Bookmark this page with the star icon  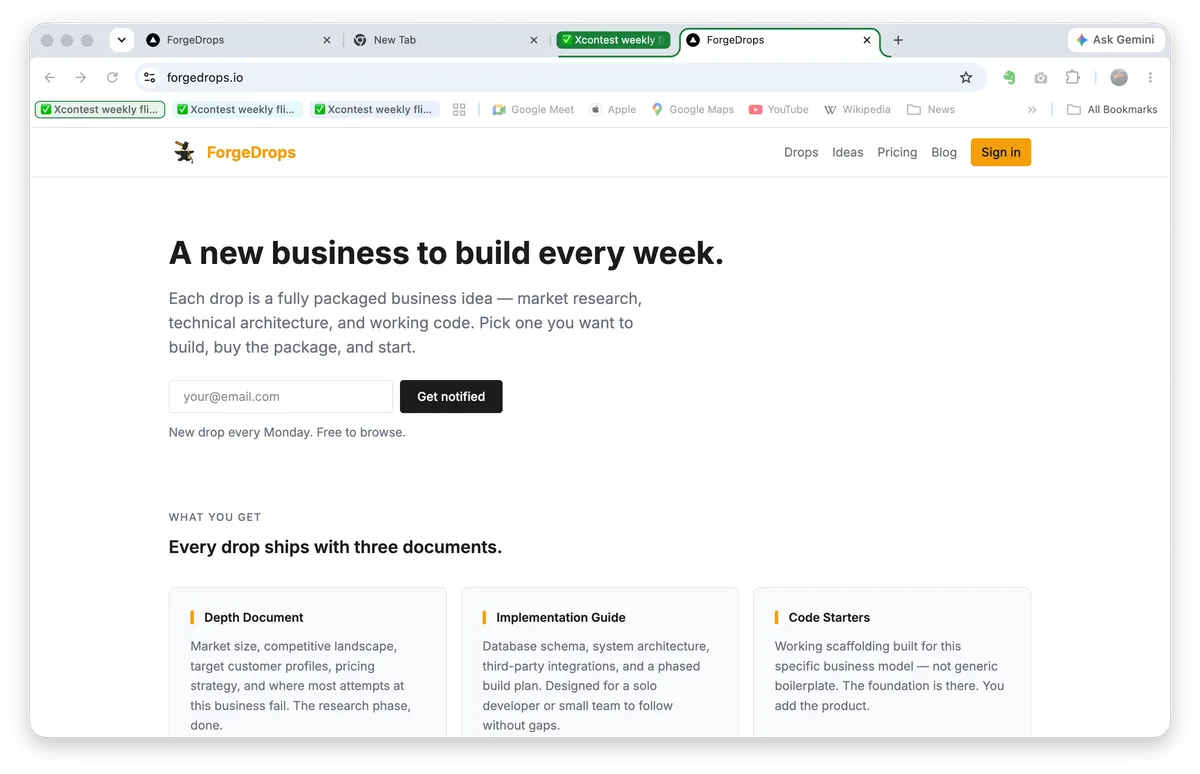click(966, 77)
